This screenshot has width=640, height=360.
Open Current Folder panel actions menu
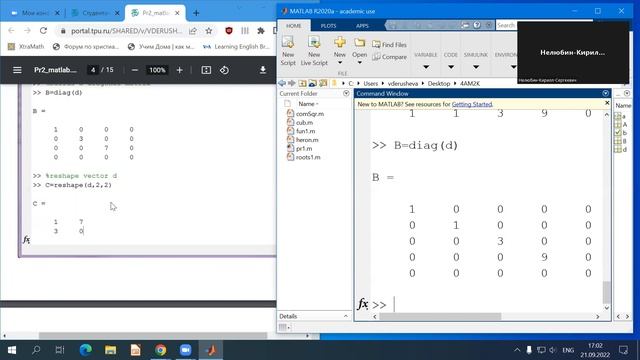346,93
